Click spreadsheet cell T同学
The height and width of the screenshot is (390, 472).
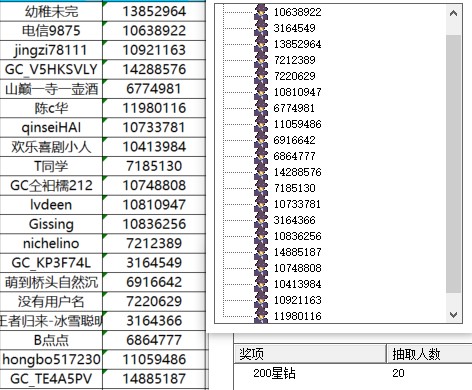click(x=51, y=166)
